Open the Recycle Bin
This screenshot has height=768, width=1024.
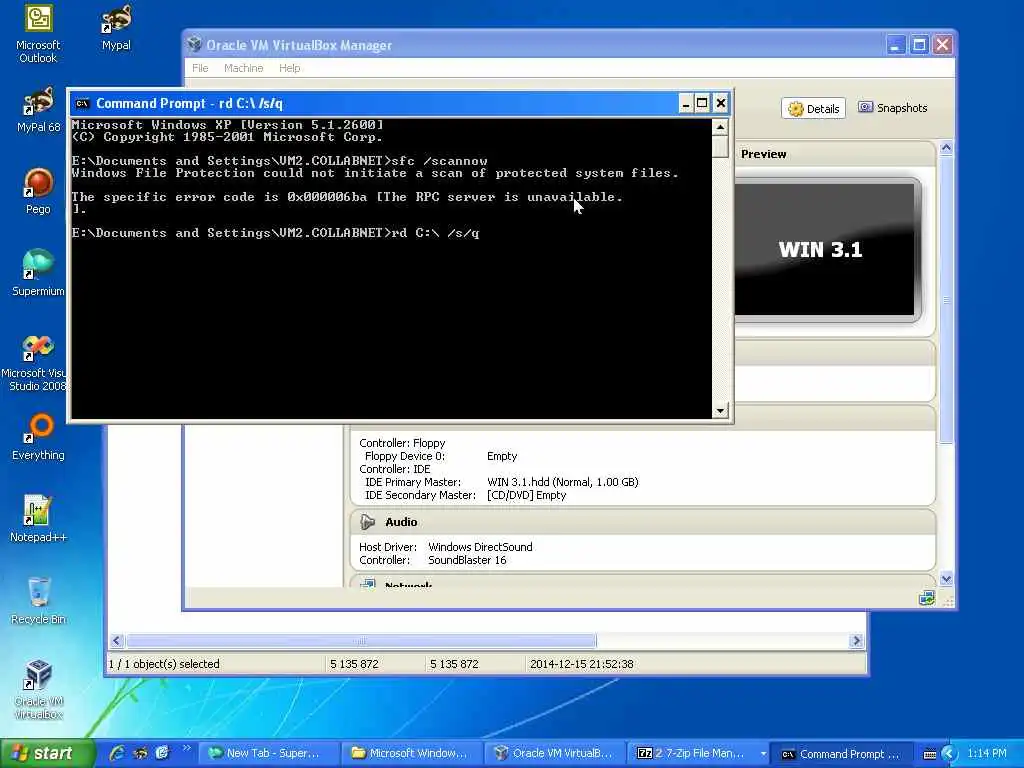[38, 601]
